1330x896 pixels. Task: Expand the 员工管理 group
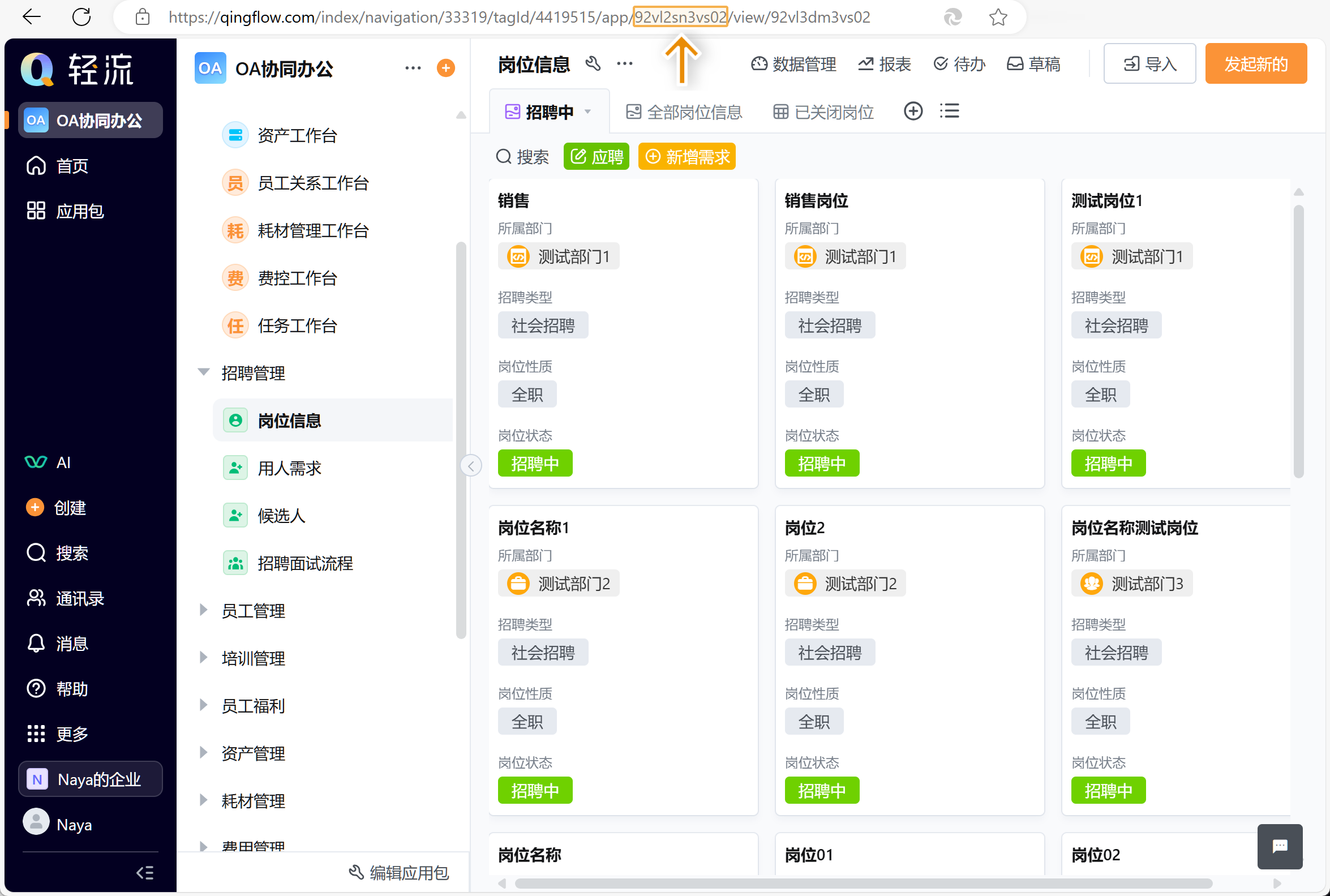203,610
